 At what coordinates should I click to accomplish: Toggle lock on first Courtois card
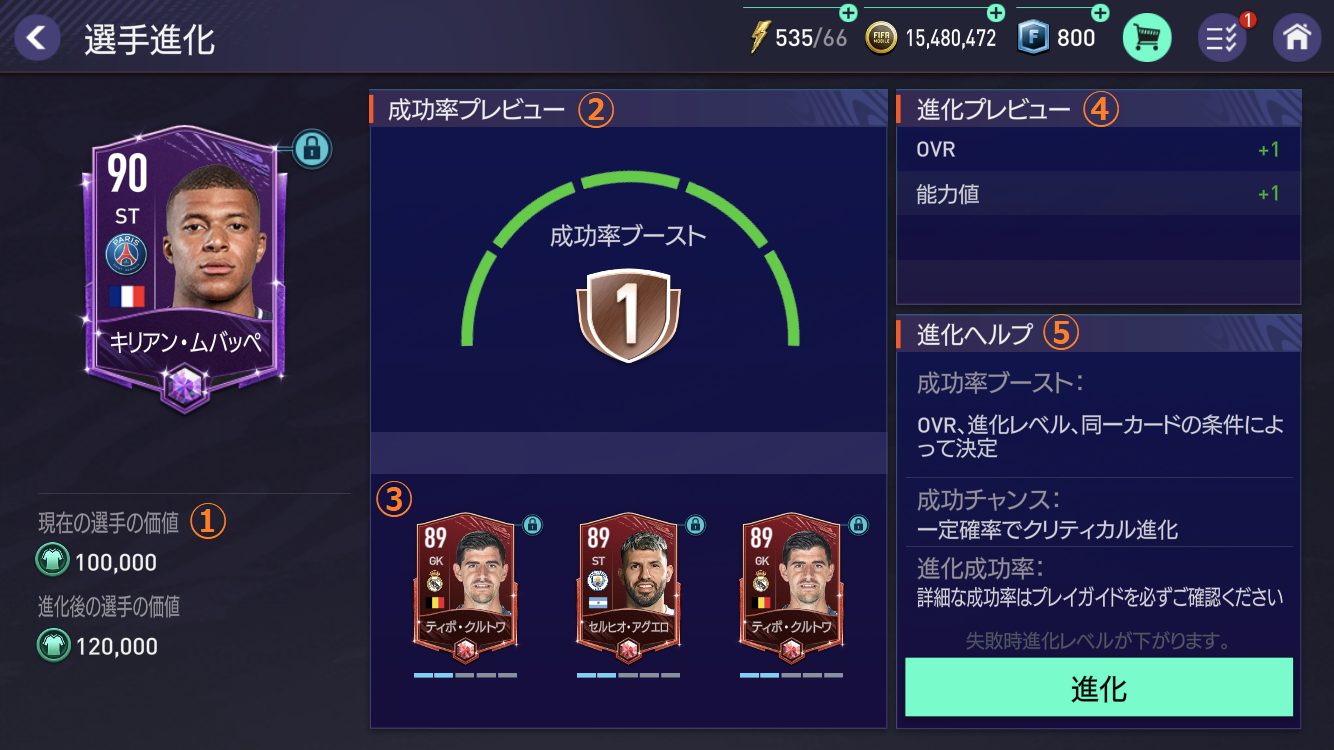pos(533,525)
